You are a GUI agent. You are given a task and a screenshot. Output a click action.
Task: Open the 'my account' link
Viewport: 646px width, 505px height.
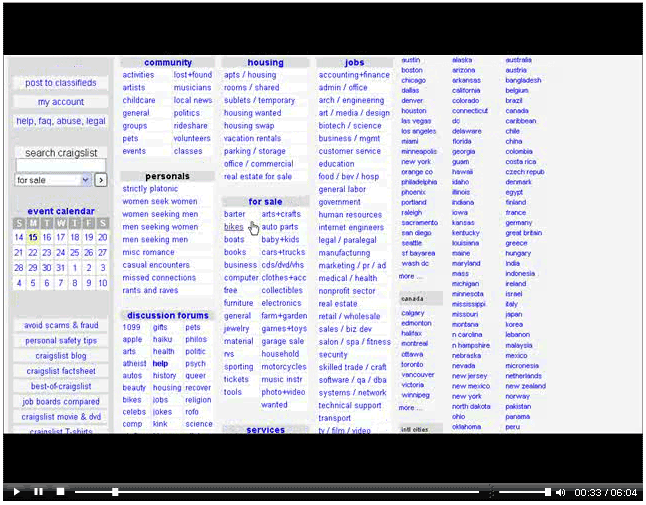(x=61, y=102)
